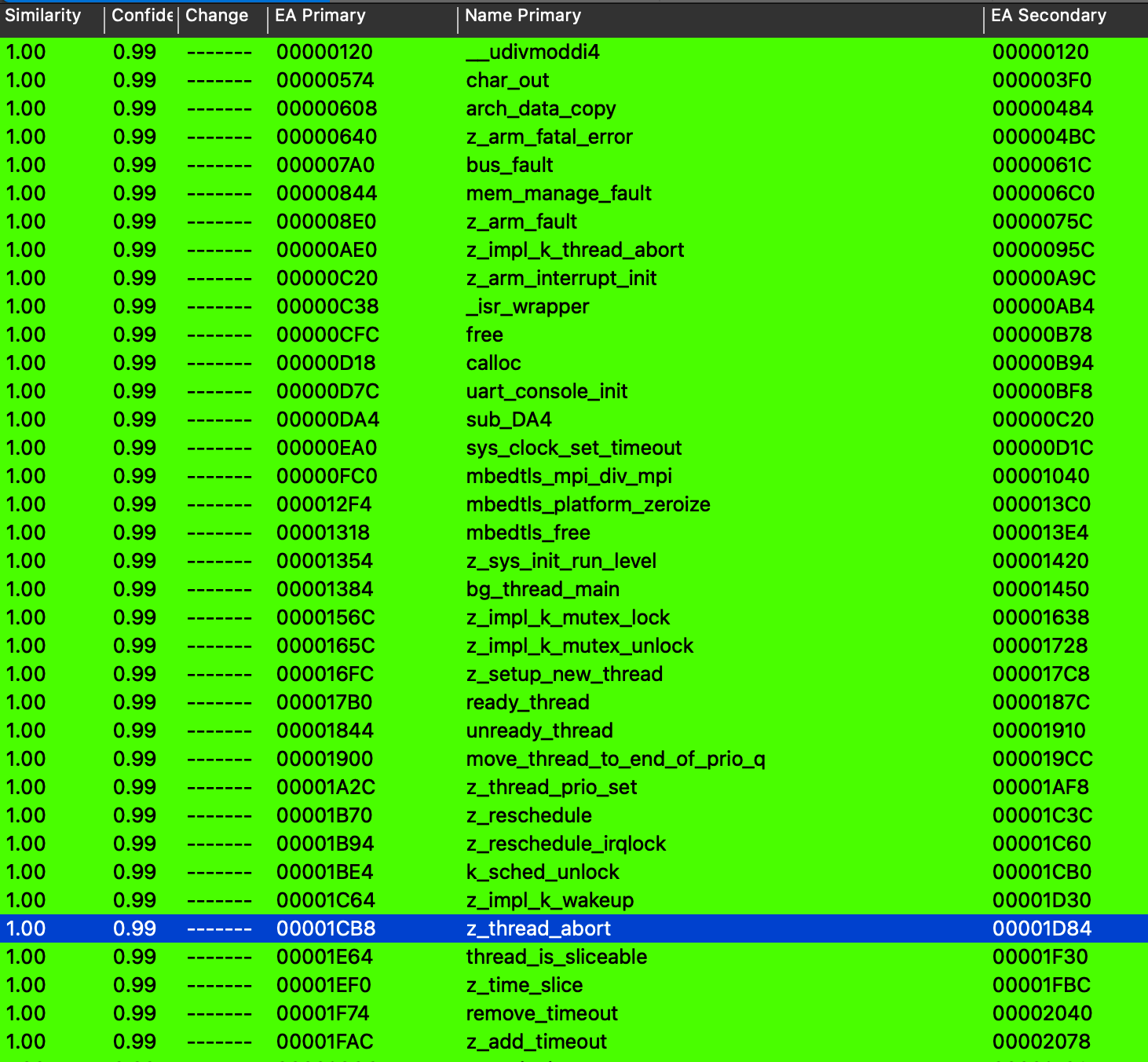Click the EA Primary column header

pos(320,16)
